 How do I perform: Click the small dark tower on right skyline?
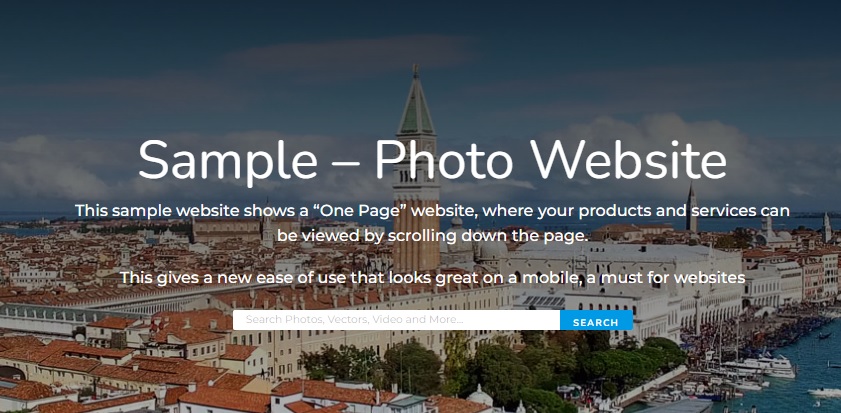coord(692,208)
